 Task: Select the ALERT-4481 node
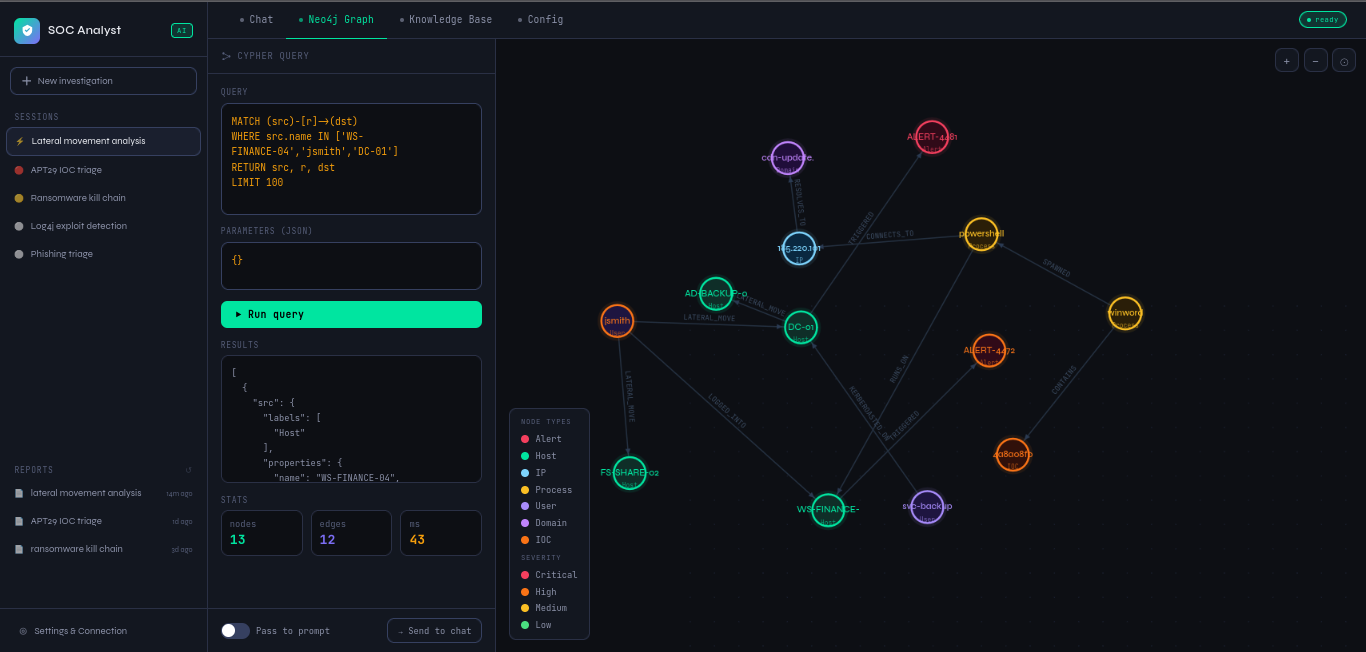tap(932, 137)
